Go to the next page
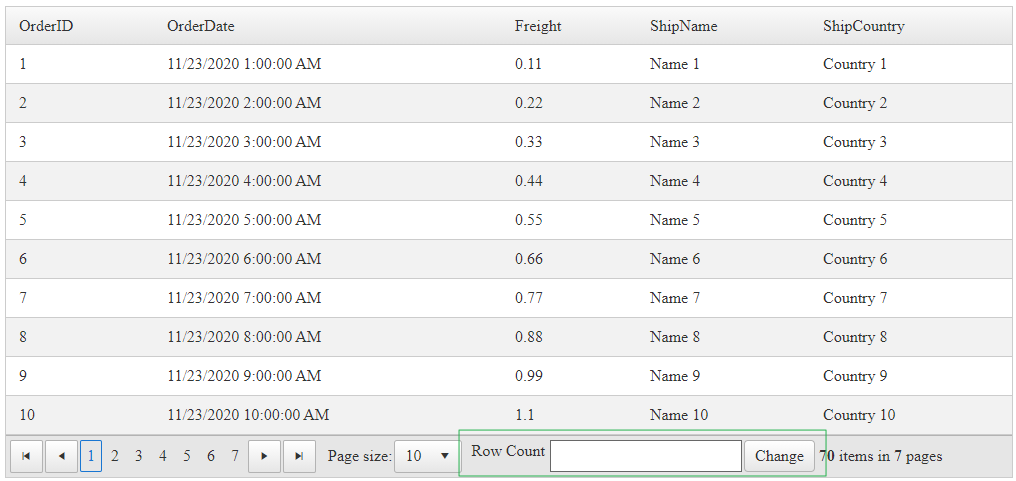1016x481 pixels. 264,456
